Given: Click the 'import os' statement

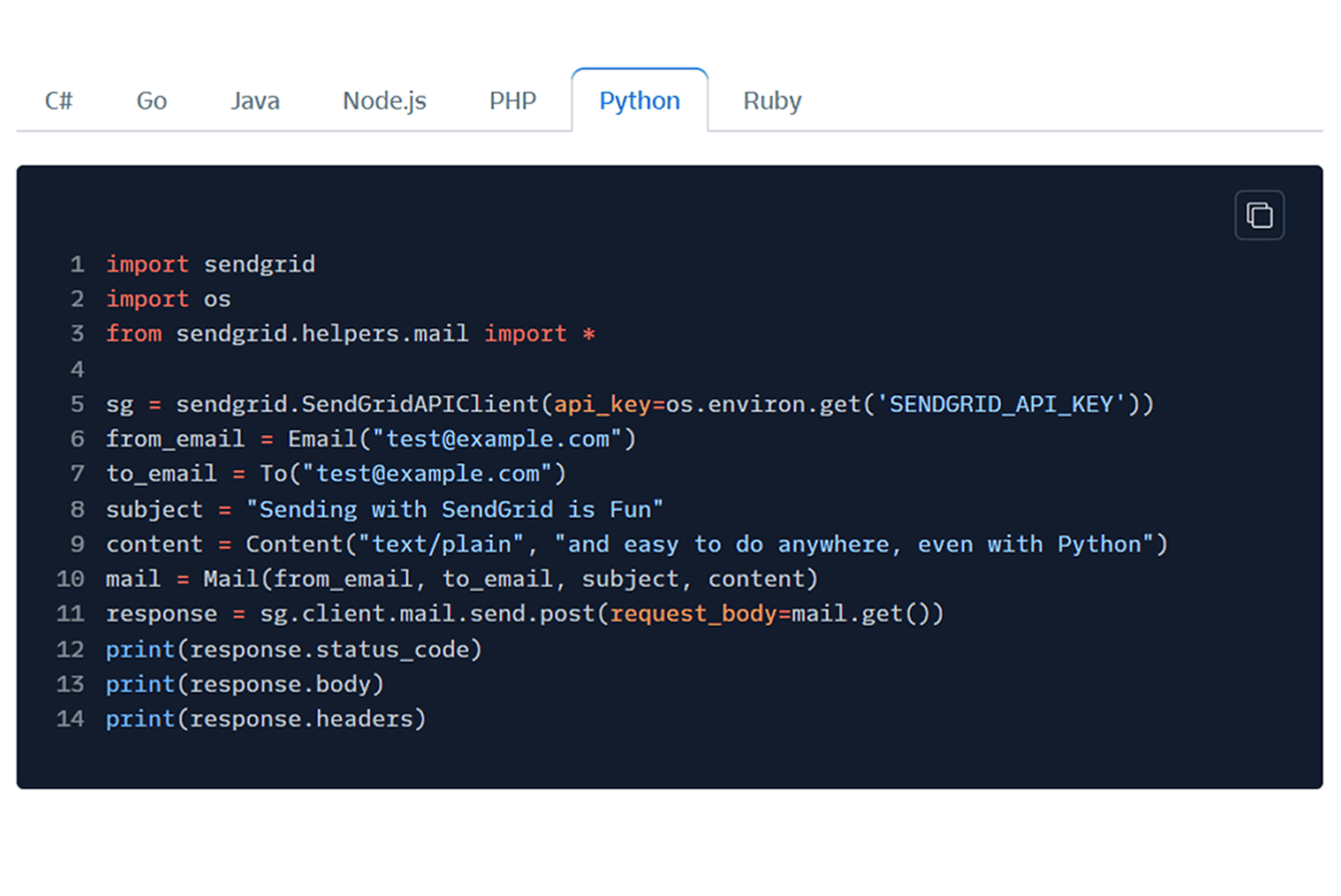Looking at the screenshot, I should (x=168, y=299).
